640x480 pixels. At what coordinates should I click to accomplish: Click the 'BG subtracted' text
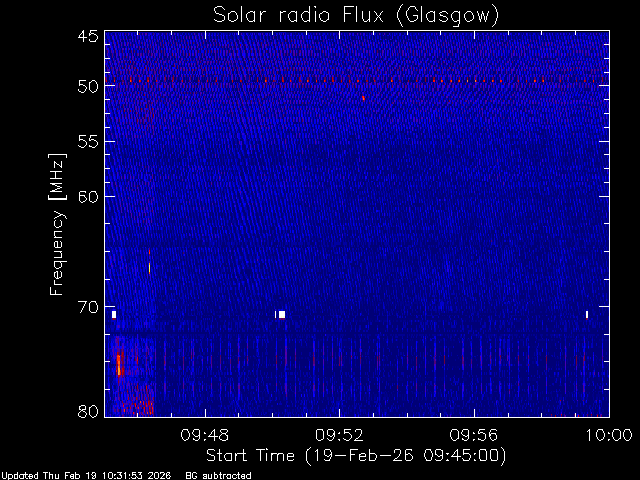point(218,476)
